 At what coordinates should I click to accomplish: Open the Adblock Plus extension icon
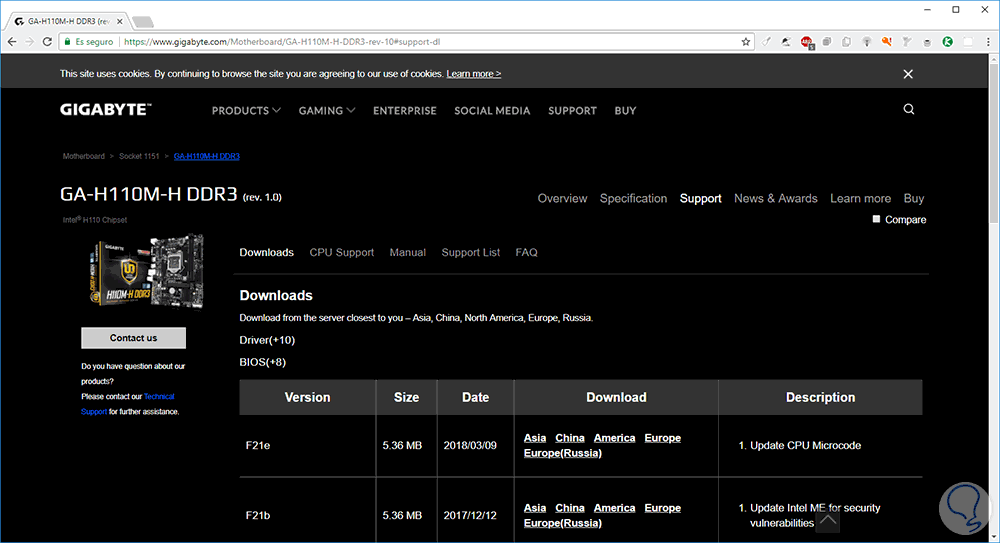click(x=807, y=42)
